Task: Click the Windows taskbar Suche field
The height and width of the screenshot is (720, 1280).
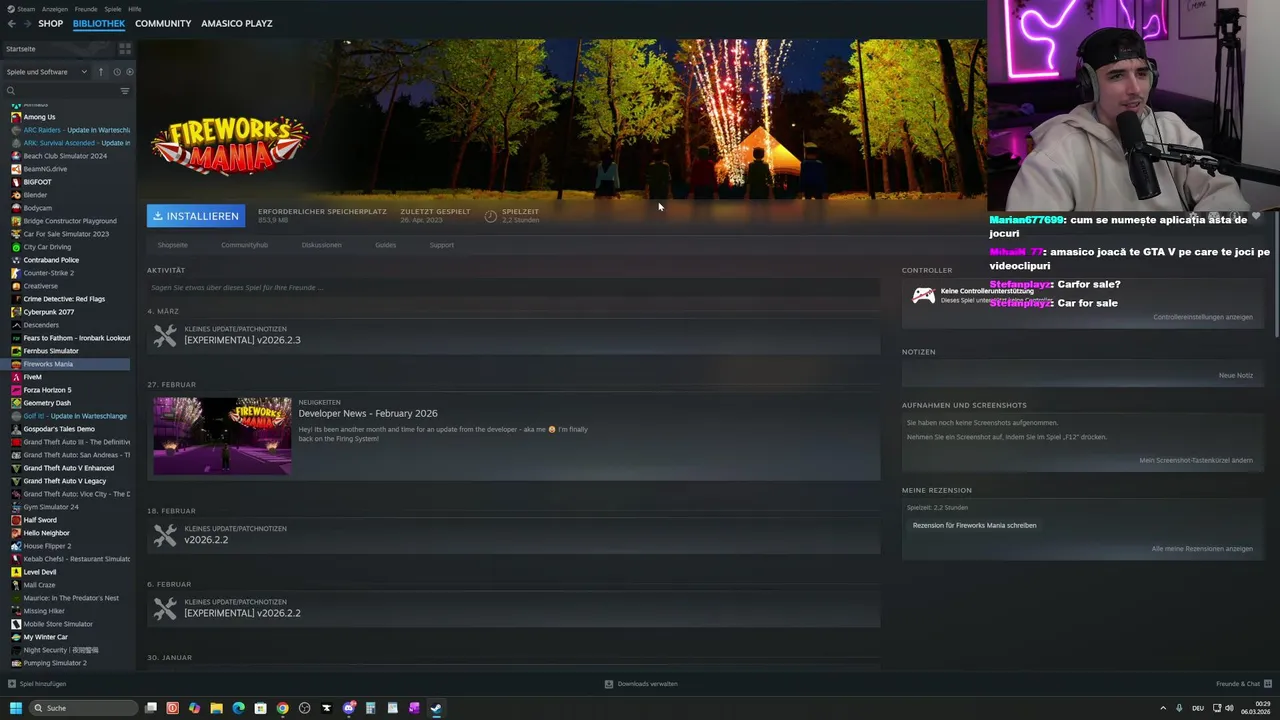Action: click(82, 708)
